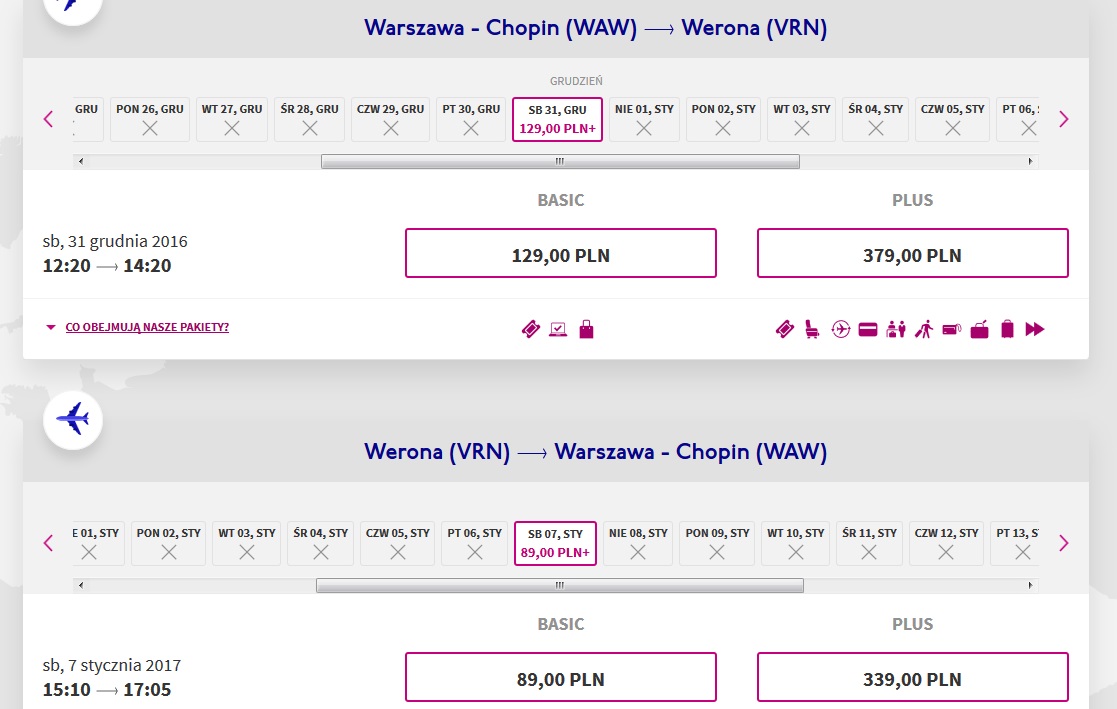This screenshot has height=709, width=1117.
Task: Click the upright suitcase icon under PLUS
Action: [1007, 329]
